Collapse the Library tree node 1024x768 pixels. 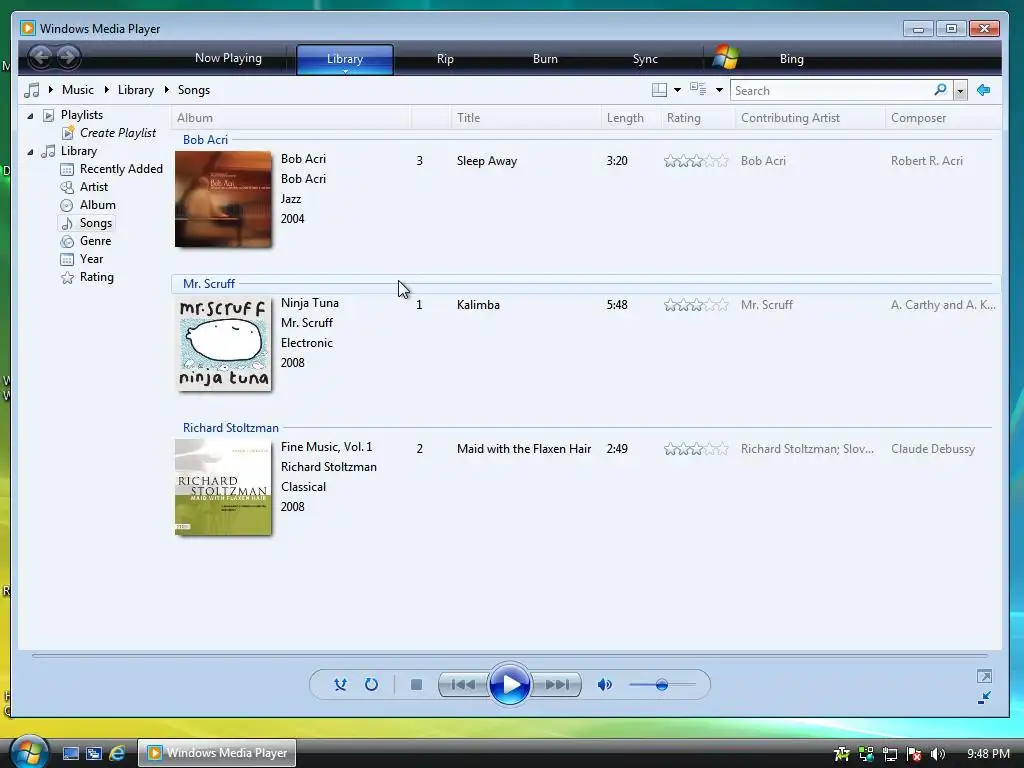(30, 152)
